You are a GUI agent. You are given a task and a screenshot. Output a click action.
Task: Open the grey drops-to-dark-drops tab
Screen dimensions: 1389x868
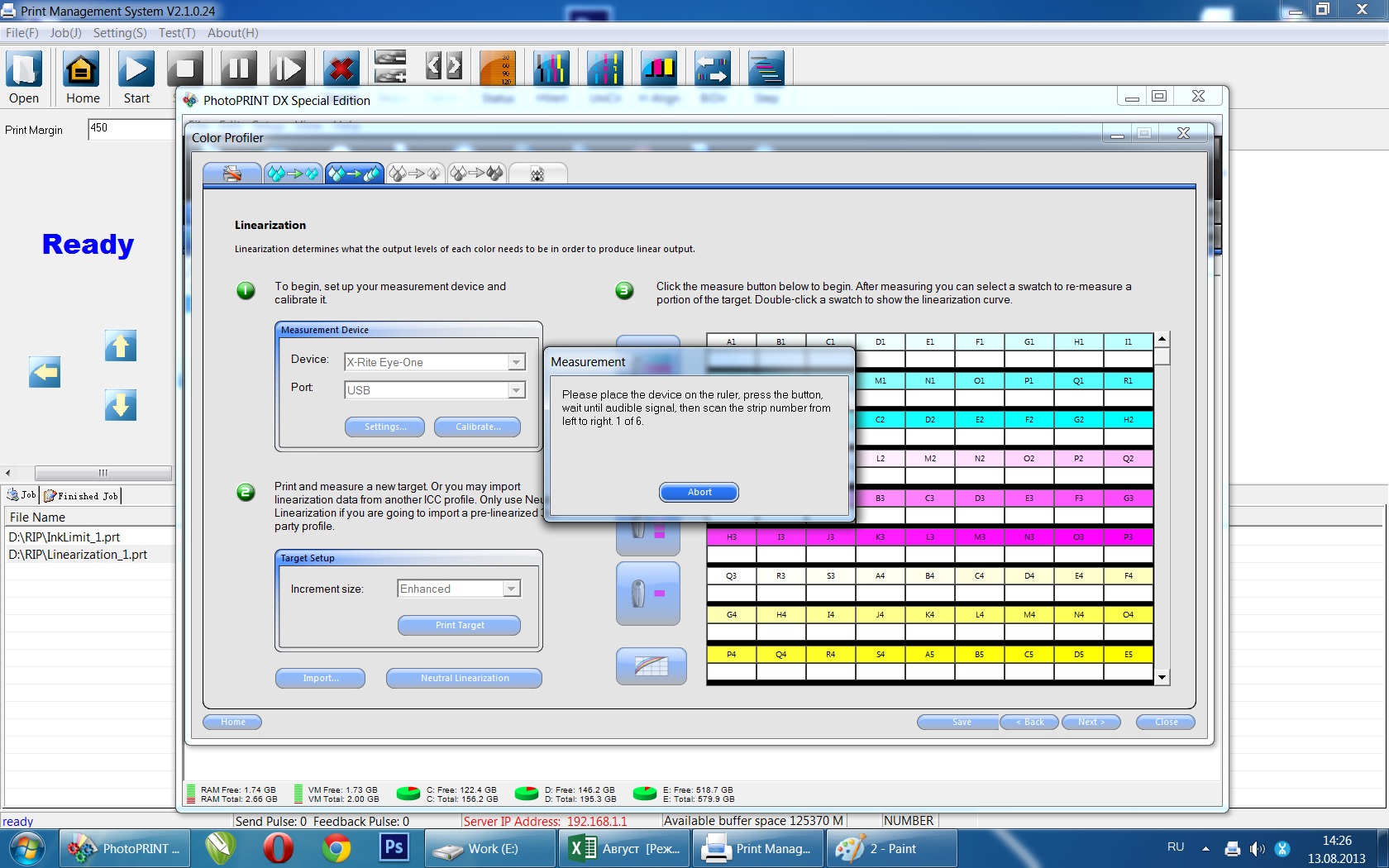tap(477, 173)
